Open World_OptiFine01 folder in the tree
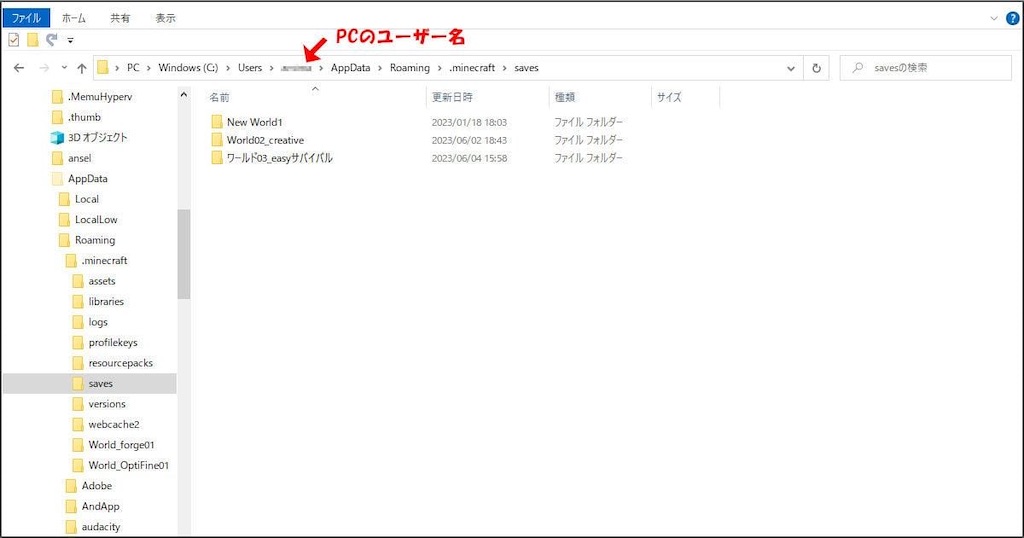Screen dimensions: 1024x538 coord(129,465)
